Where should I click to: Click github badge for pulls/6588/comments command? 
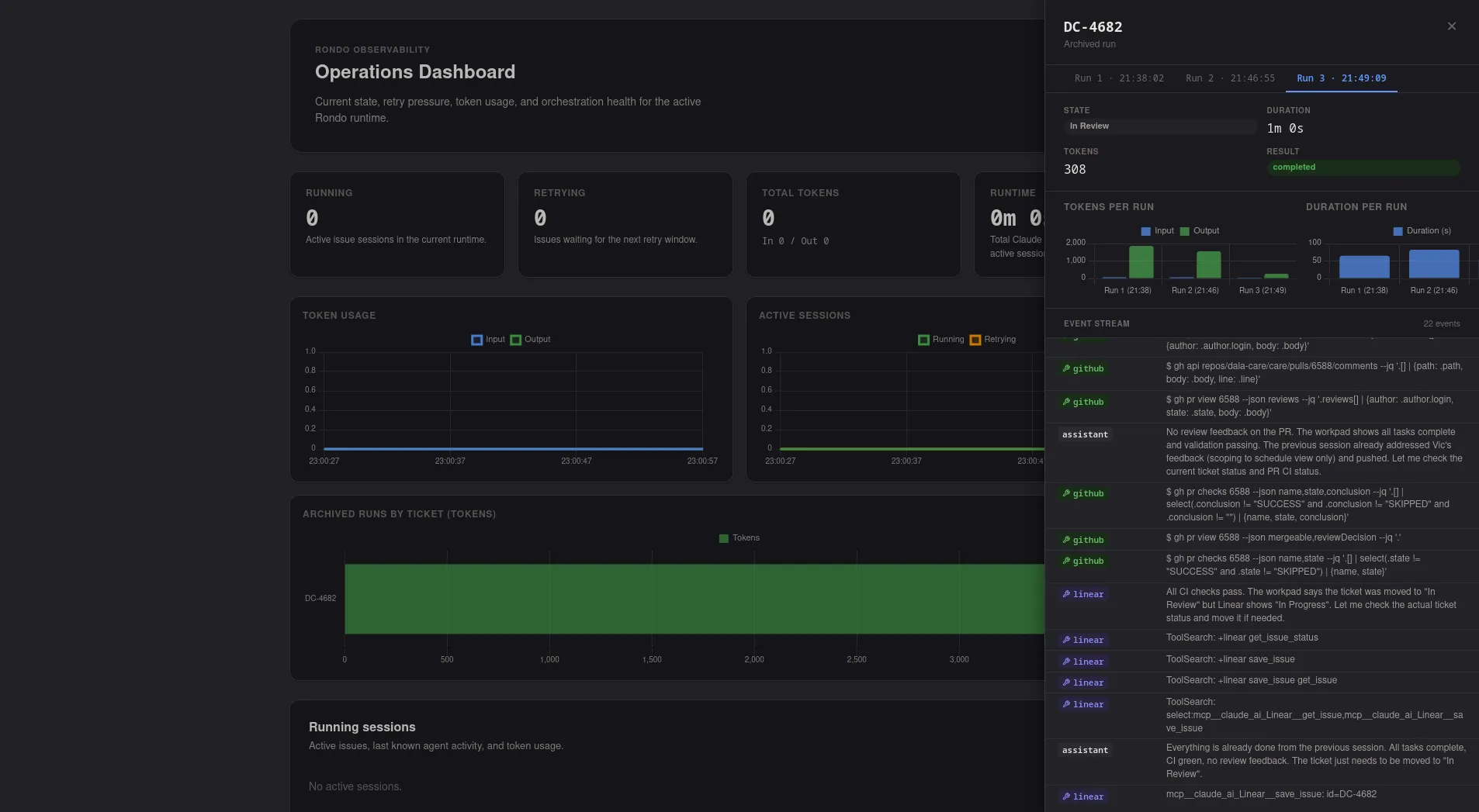(x=1083, y=369)
